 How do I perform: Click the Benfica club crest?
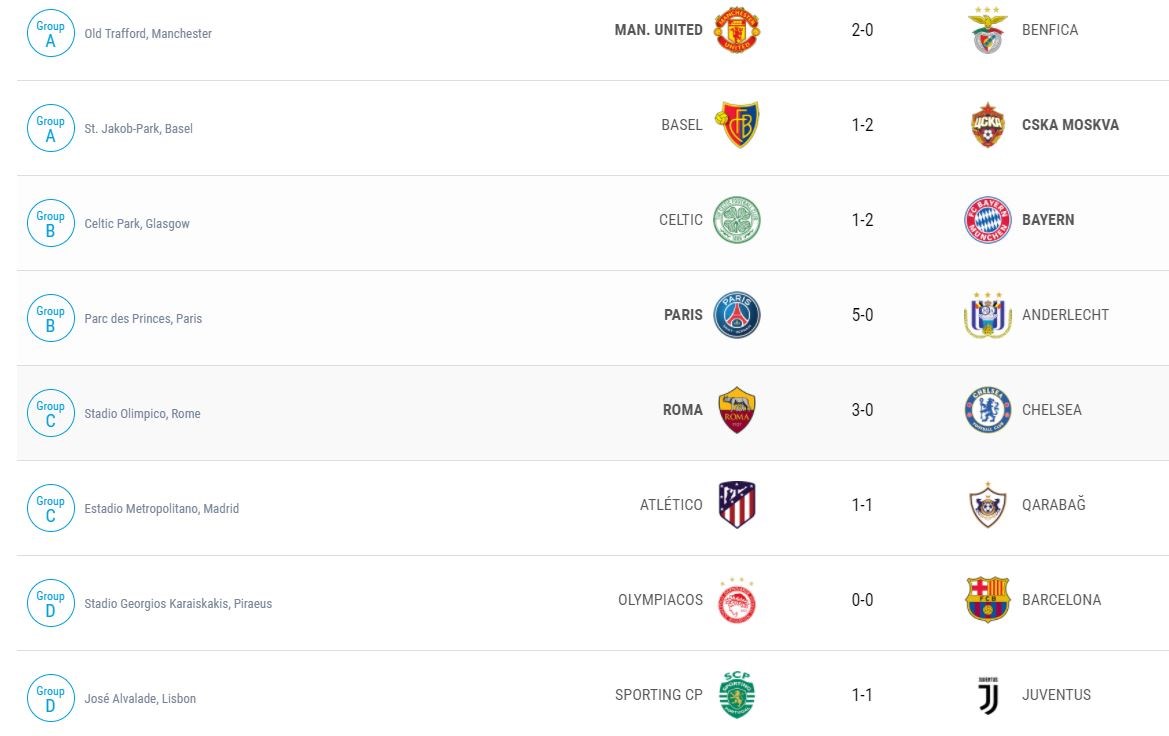click(x=987, y=30)
